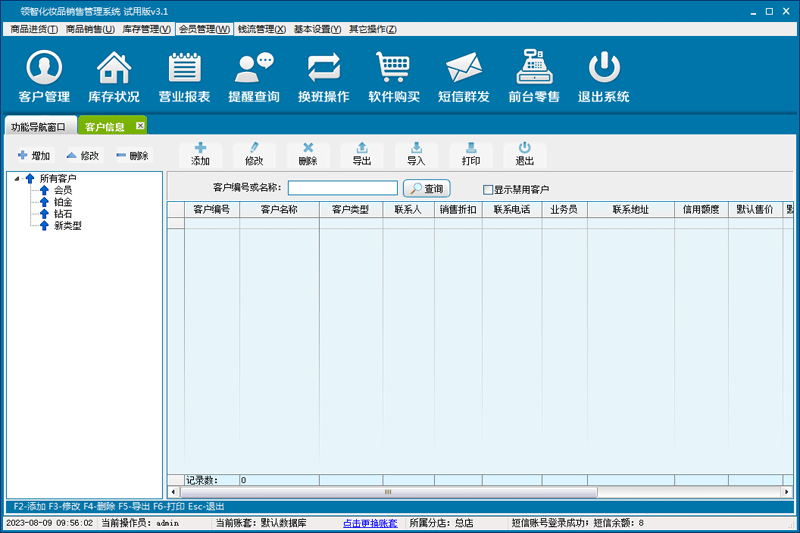Focus the 客户编号或名称 input field
The height and width of the screenshot is (533, 800).
(342, 188)
